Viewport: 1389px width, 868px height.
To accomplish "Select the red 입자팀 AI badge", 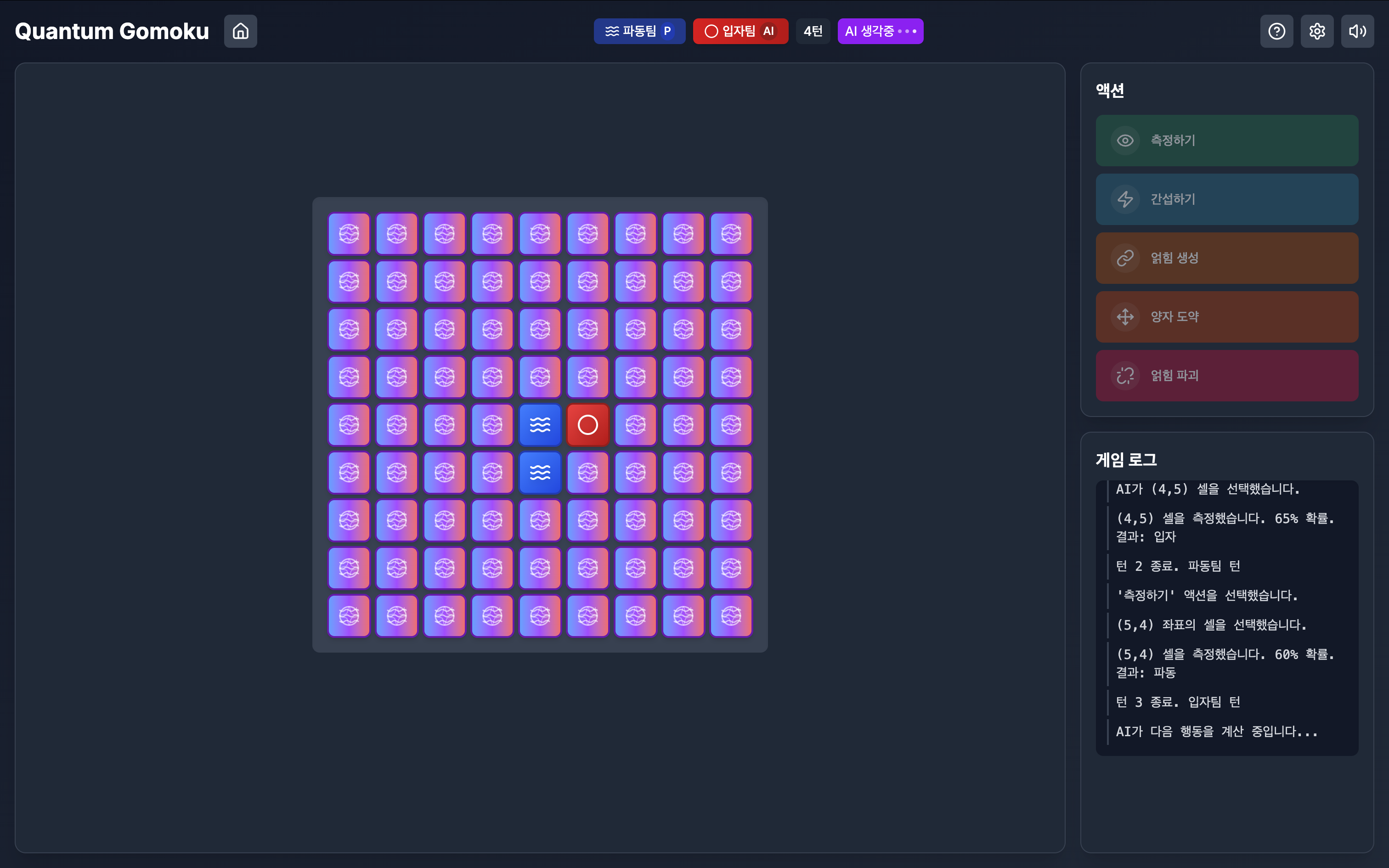I will 740,31.
